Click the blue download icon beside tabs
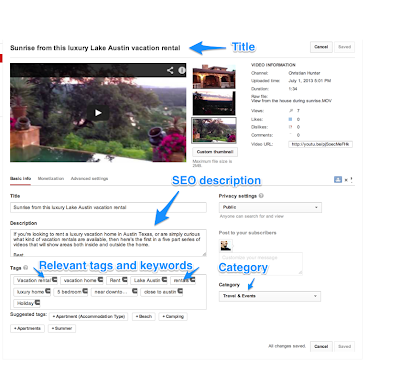400x370 pixels. click(x=338, y=180)
